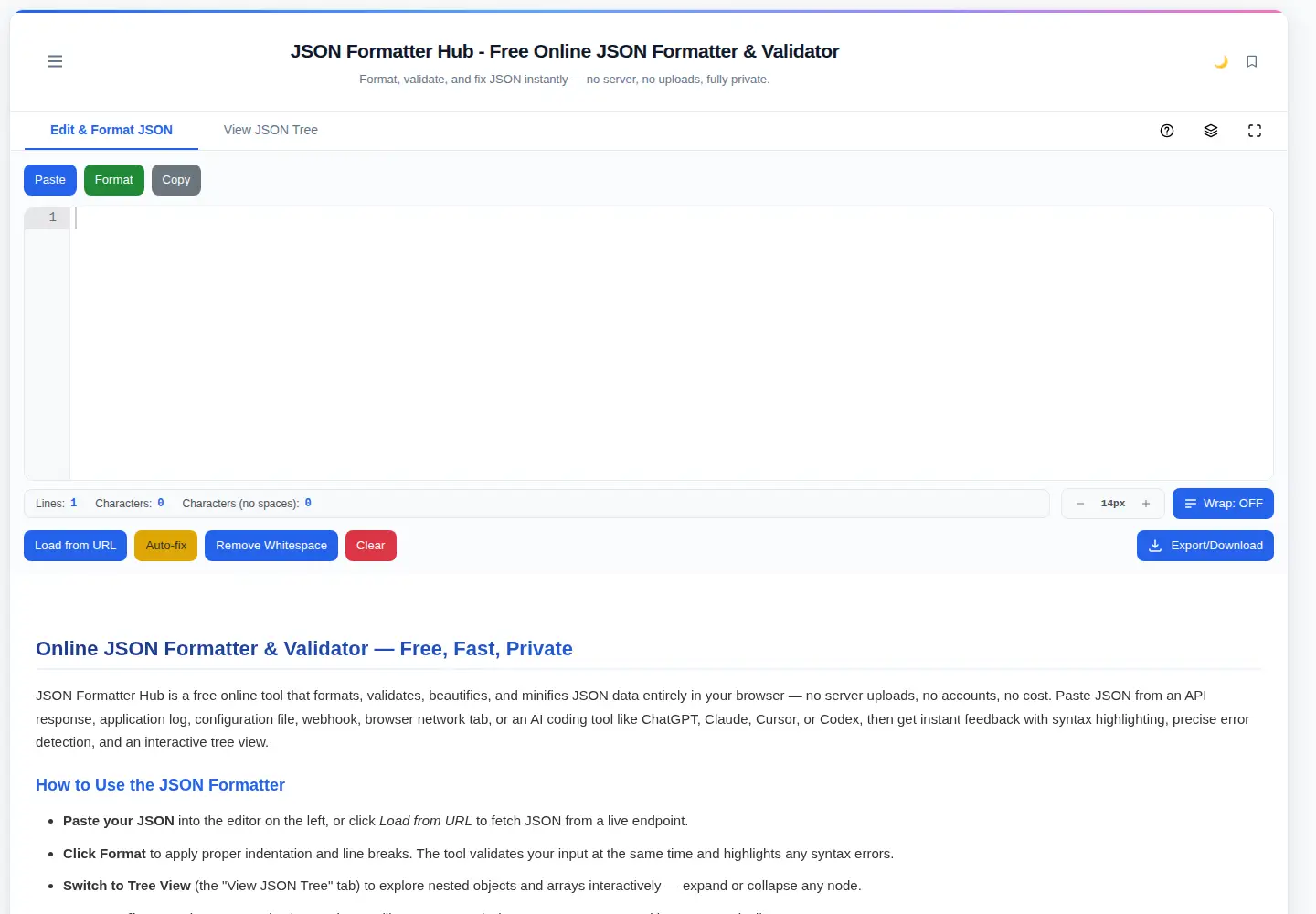Click the Paste button
Viewport: 1316px width, 914px height.
coord(50,180)
